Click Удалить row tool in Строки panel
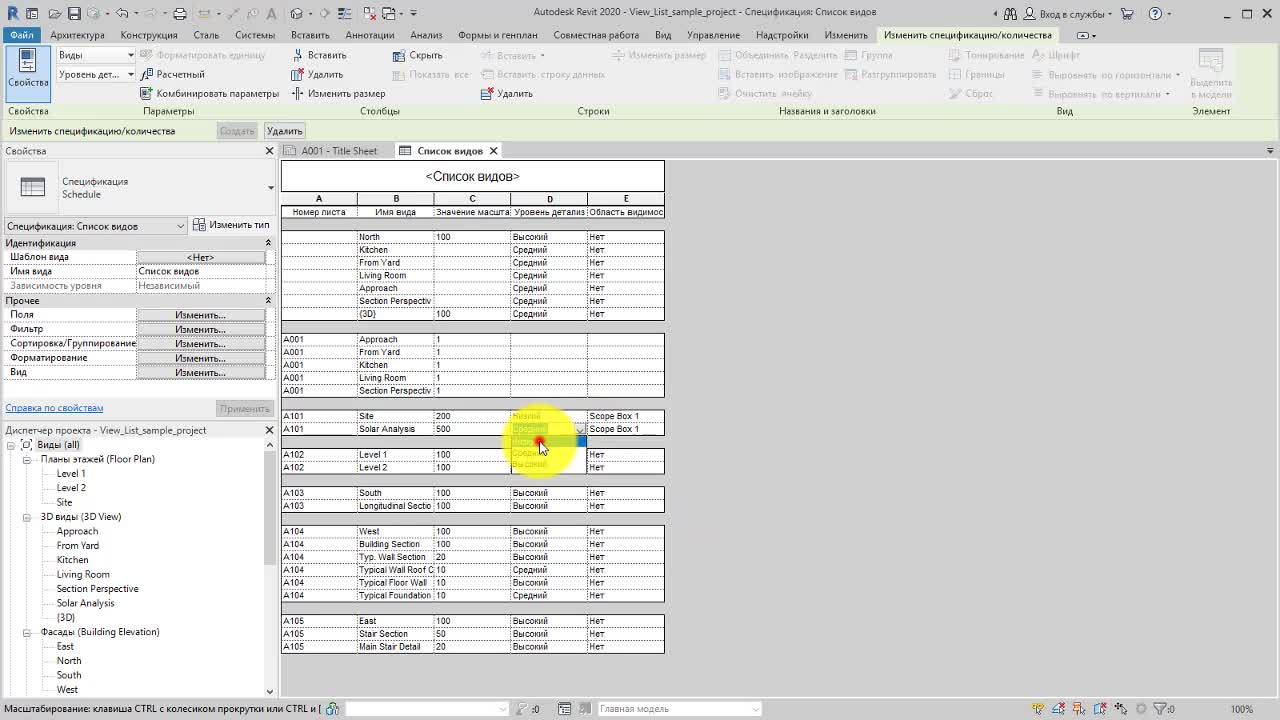 [507, 93]
